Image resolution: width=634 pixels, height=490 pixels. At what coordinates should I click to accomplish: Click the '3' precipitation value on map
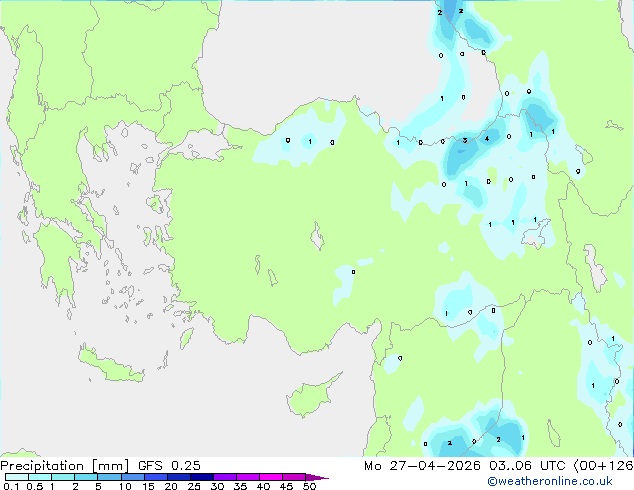point(465,140)
